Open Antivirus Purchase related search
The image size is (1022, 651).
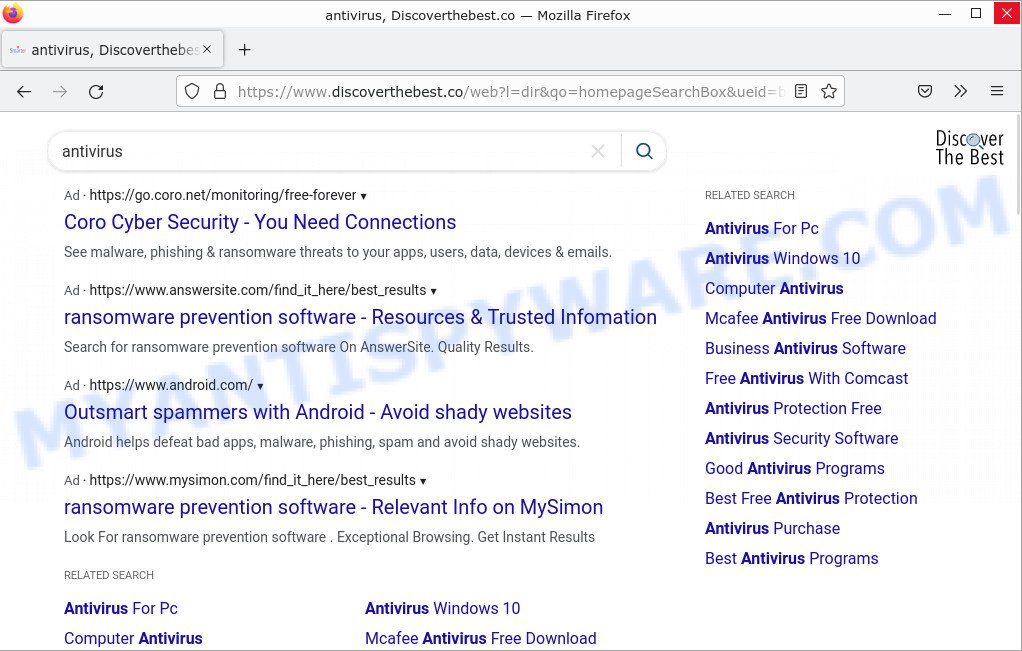pos(772,528)
